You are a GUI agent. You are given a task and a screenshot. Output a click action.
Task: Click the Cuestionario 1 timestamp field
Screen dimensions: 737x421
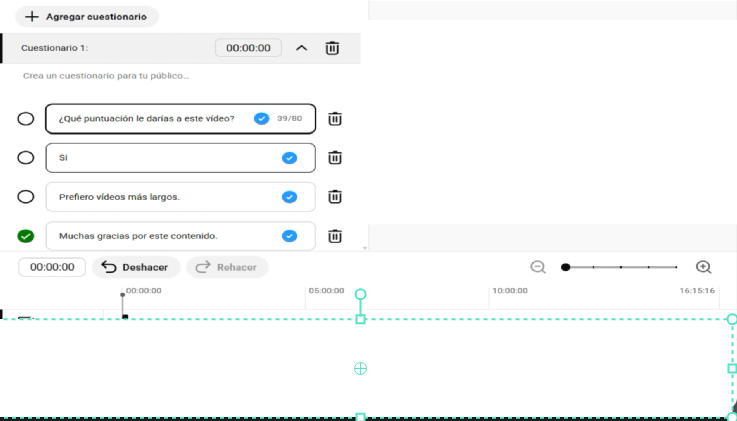248,48
